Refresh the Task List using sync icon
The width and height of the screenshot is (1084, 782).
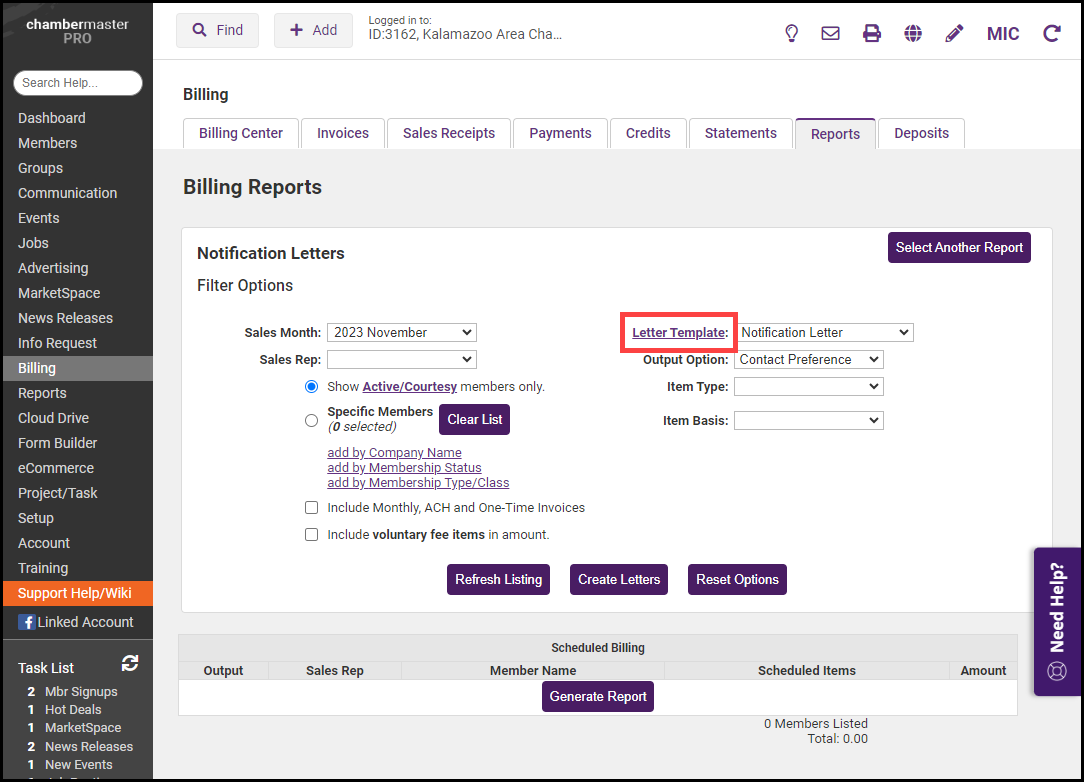[130, 663]
